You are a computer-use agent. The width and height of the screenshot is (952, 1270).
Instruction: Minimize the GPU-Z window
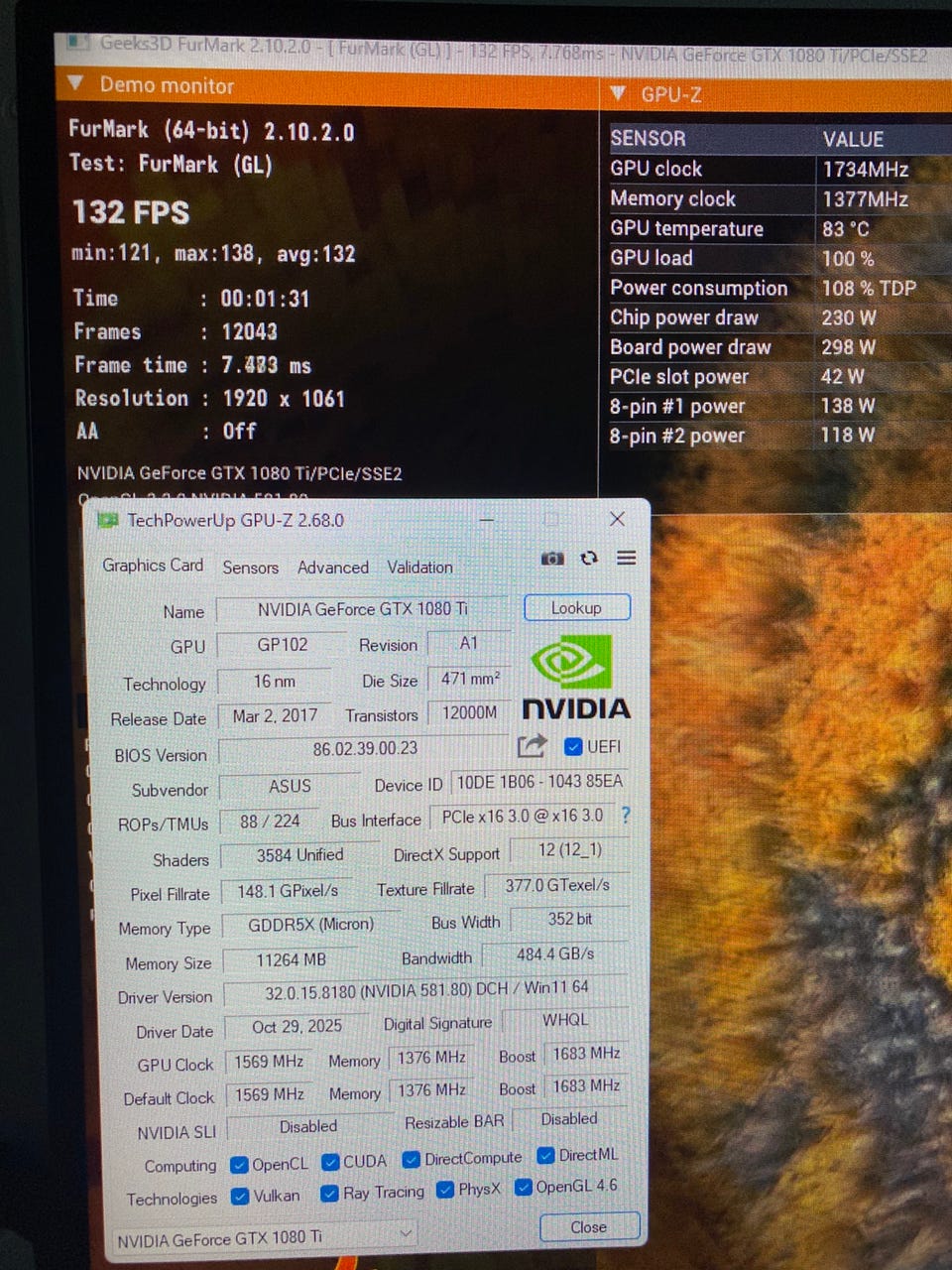pyautogui.click(x=487, y=519)
